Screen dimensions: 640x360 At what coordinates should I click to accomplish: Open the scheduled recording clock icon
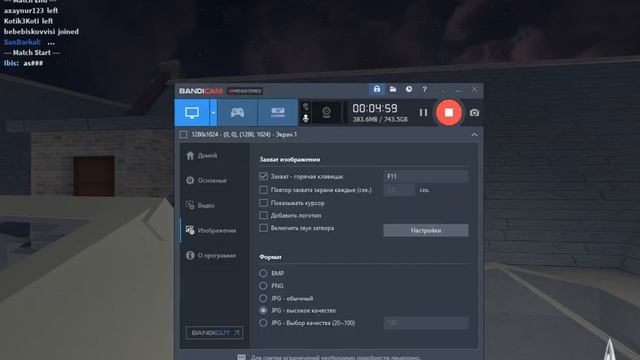click(x=409, y=89)
